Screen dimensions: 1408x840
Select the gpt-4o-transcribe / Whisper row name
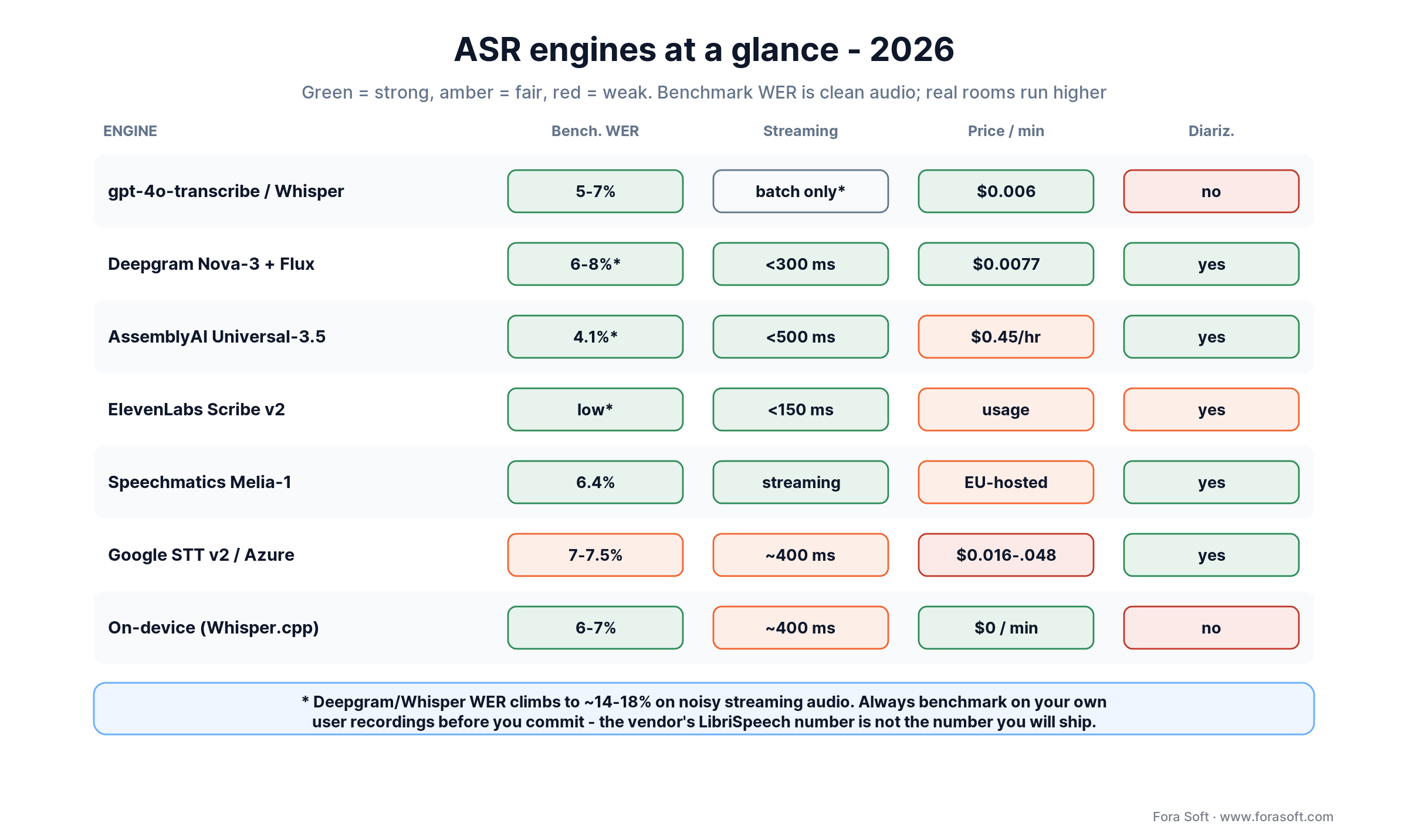point(226,191)
